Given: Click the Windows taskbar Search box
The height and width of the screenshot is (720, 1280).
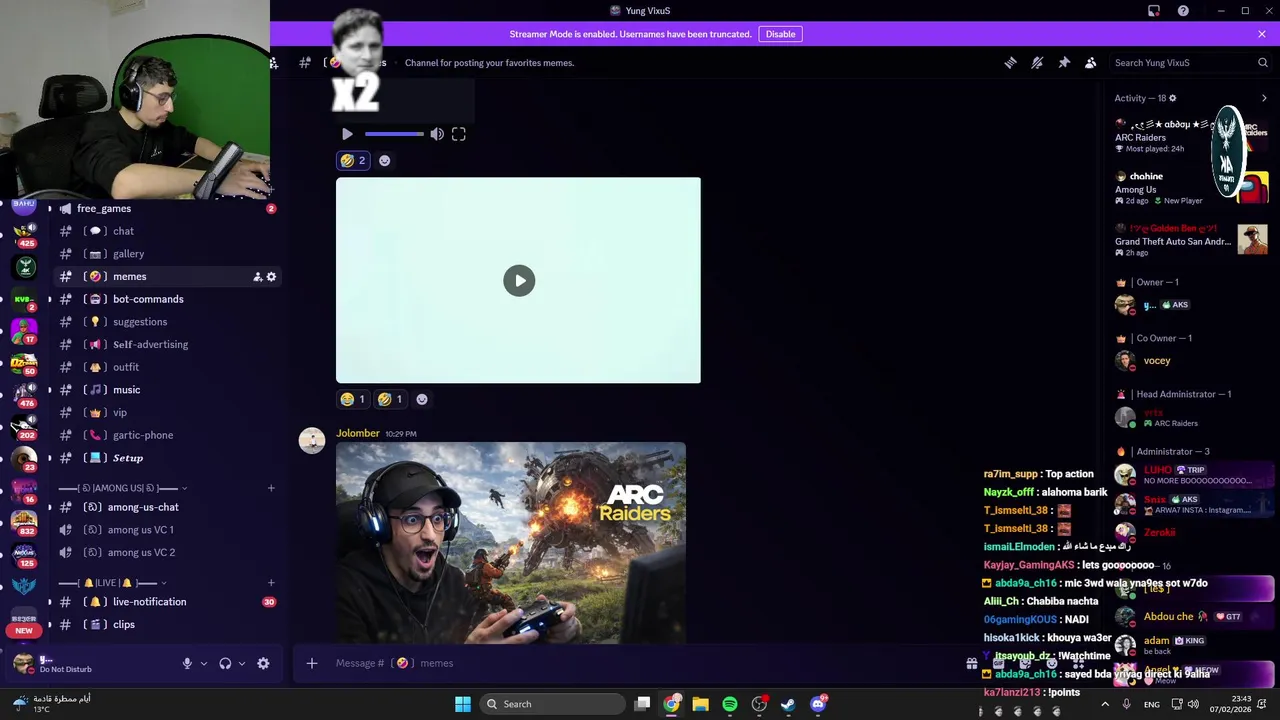Looking at the screenshot, I should 551,704.
